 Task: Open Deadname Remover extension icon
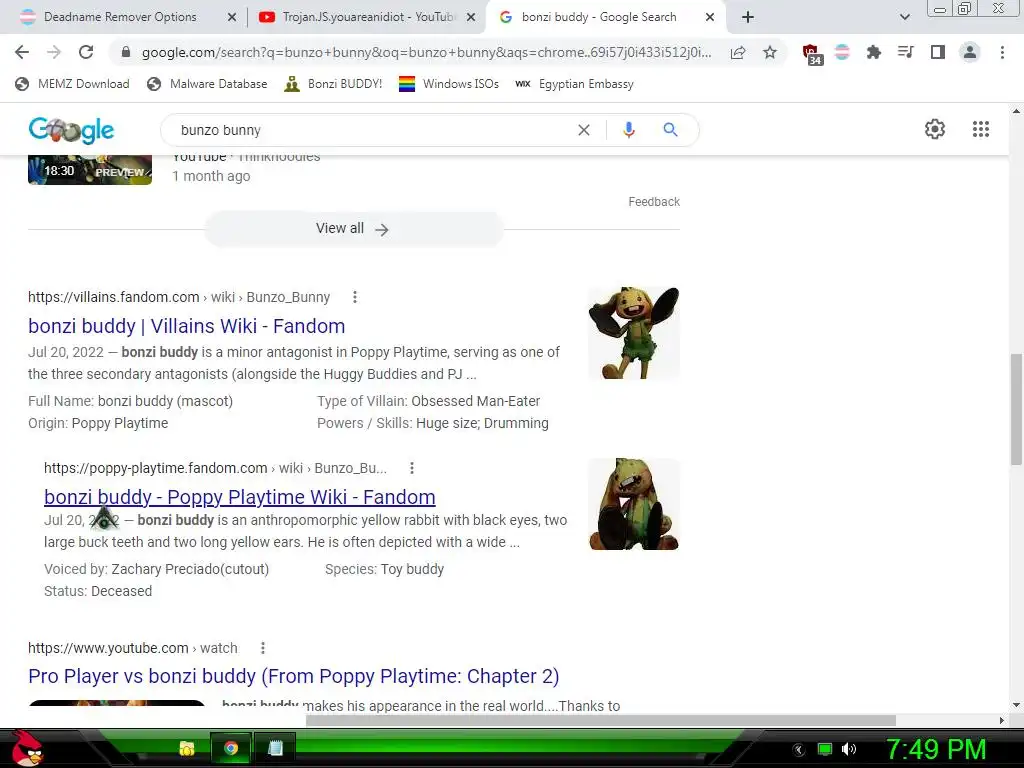pyautogui.click(x=842, y=52)
